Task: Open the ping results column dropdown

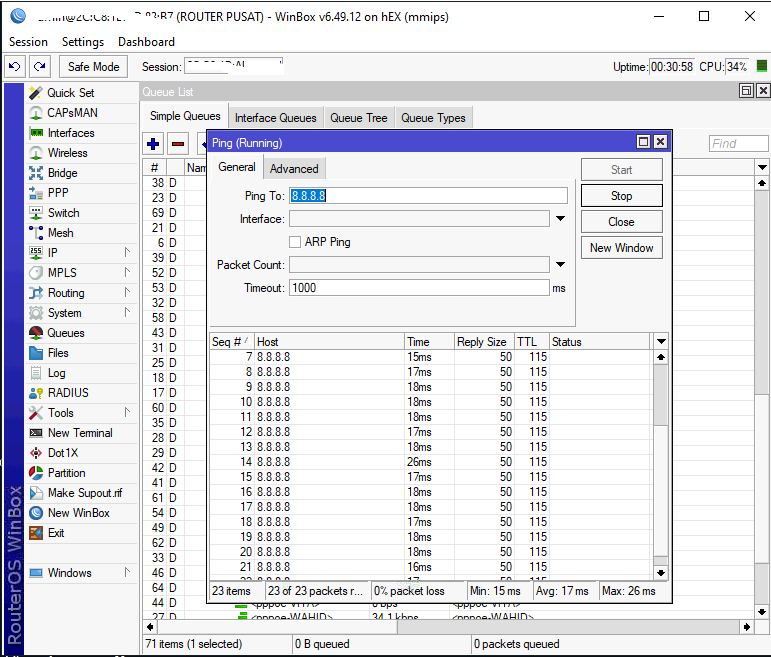Action: point(661,341)
